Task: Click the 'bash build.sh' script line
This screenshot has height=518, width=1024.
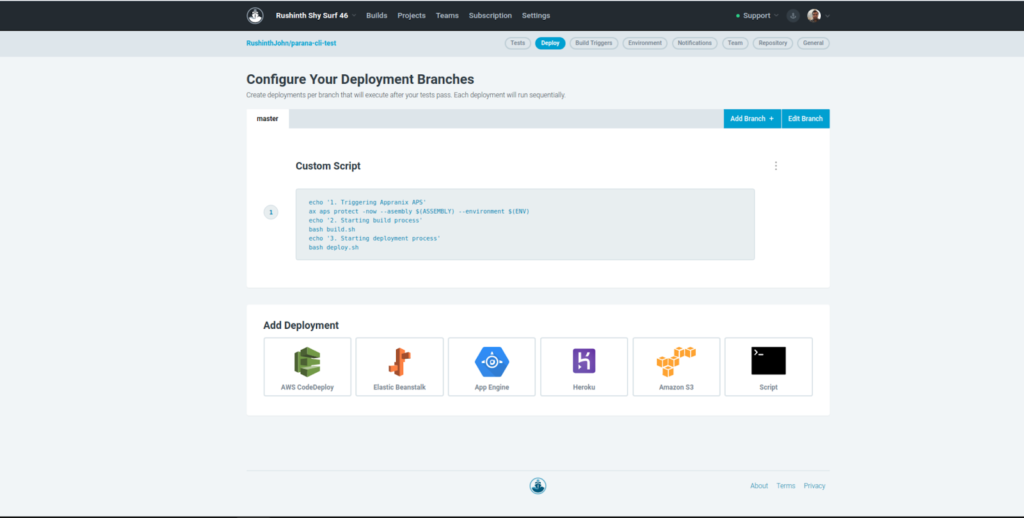Action: click(332, 229)
